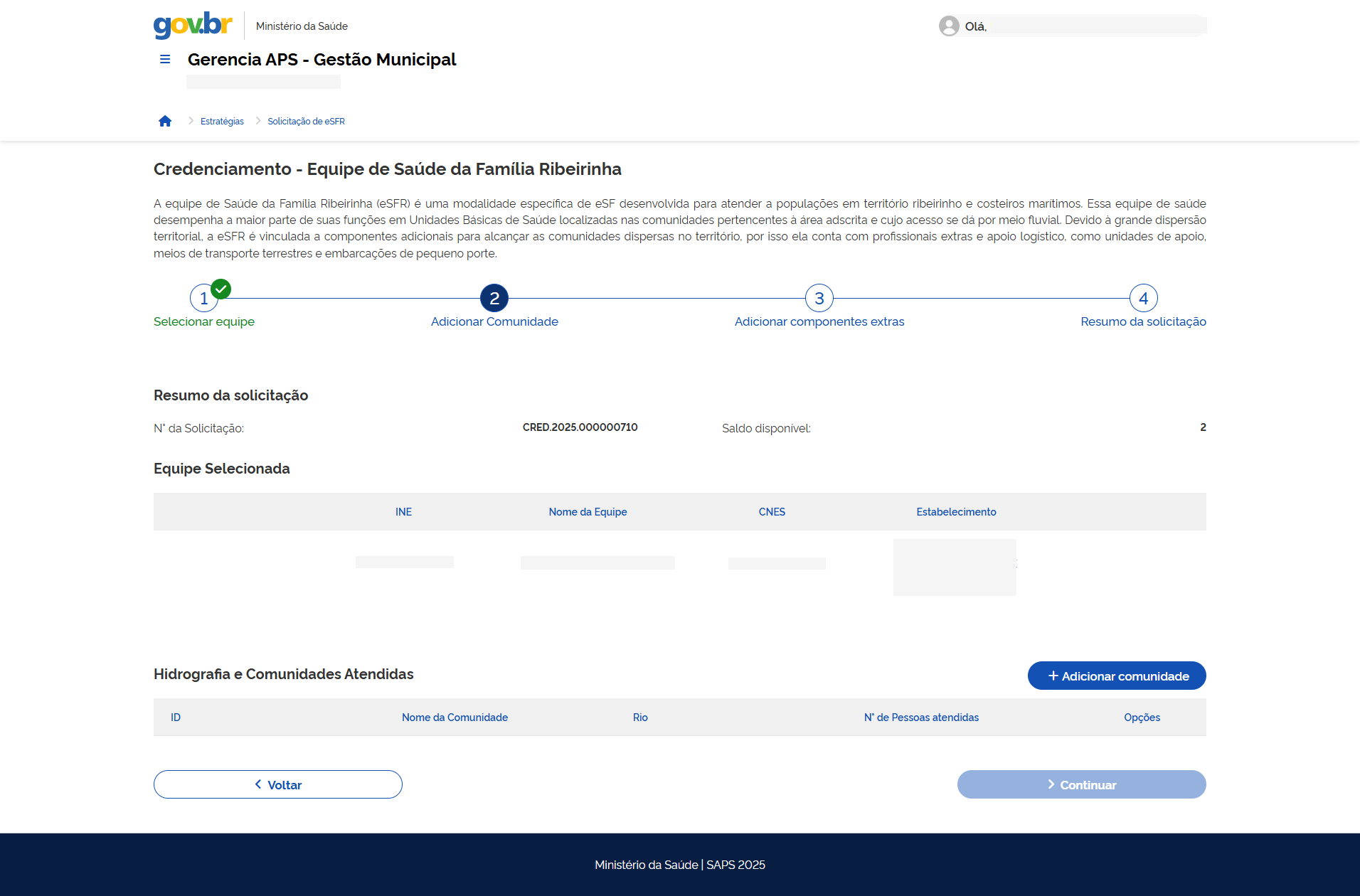Select the Adicionar componentes extras step label
Screen dimensions: 1360x896
click(x=819, y=322)
